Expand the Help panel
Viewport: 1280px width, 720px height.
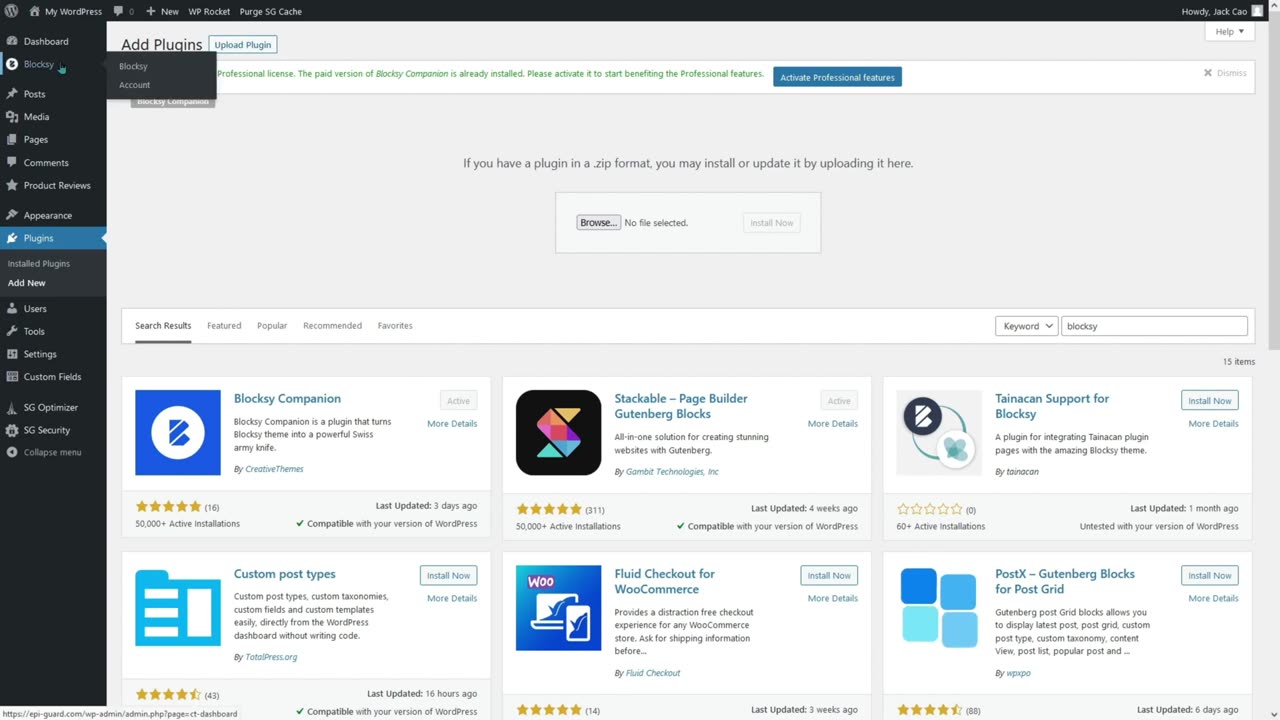point(1229,32)
